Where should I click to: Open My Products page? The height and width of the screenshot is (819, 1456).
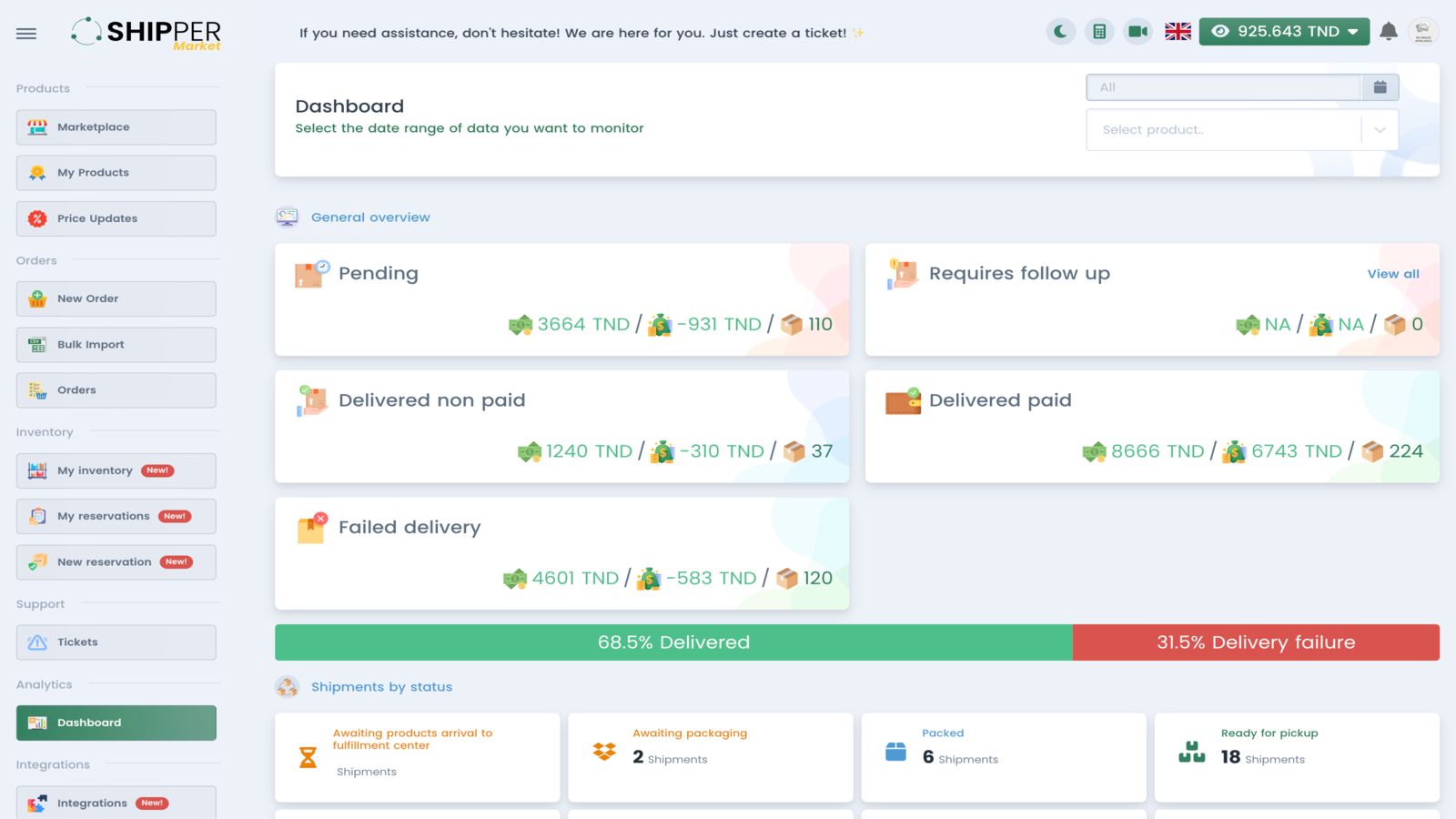click(116, 173)
